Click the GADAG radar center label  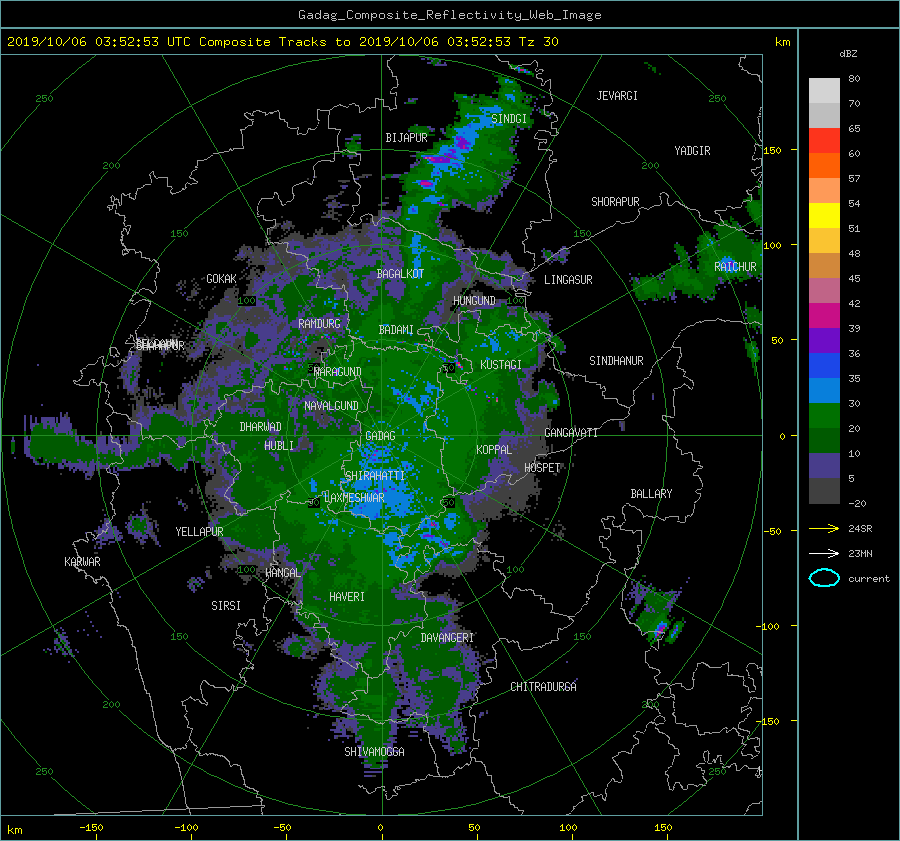pos(380,436)
